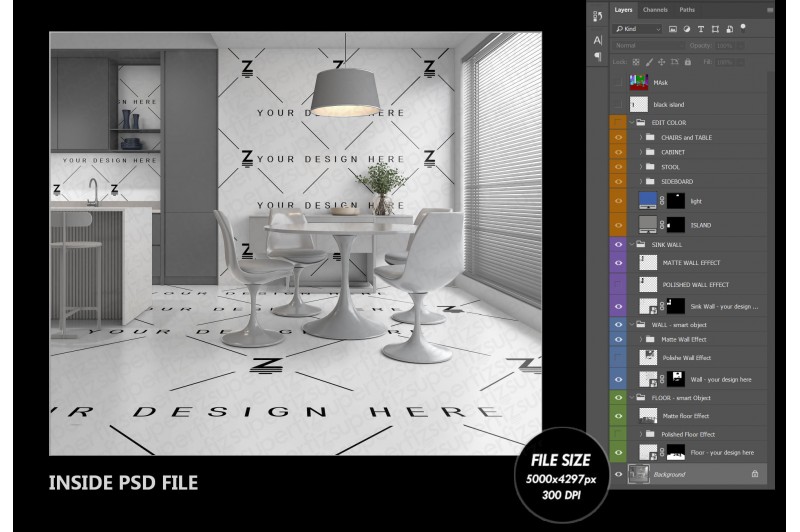The height and width of the screenshot is (532, 800).
Task: Select the Background layer thumbnail
Action: (x=638, y=474)
